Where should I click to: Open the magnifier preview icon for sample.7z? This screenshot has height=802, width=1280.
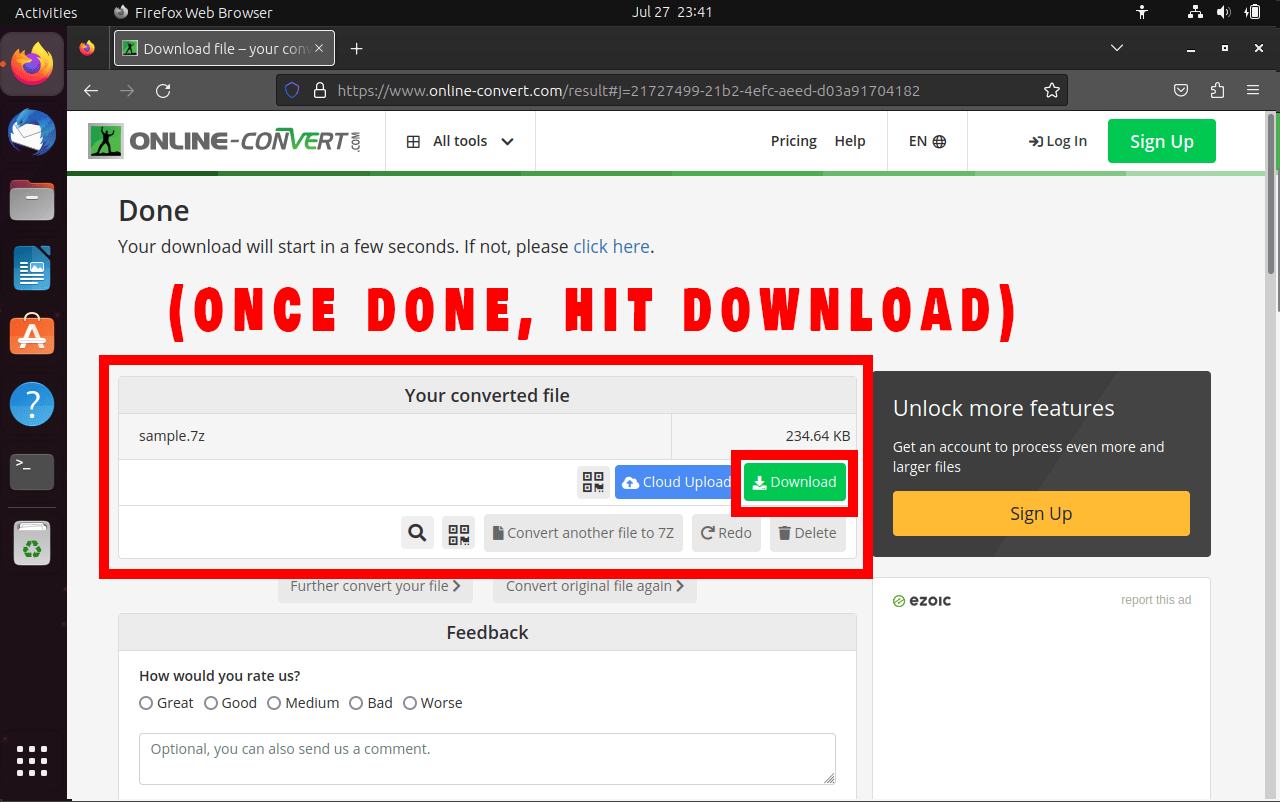click(417, 533)
